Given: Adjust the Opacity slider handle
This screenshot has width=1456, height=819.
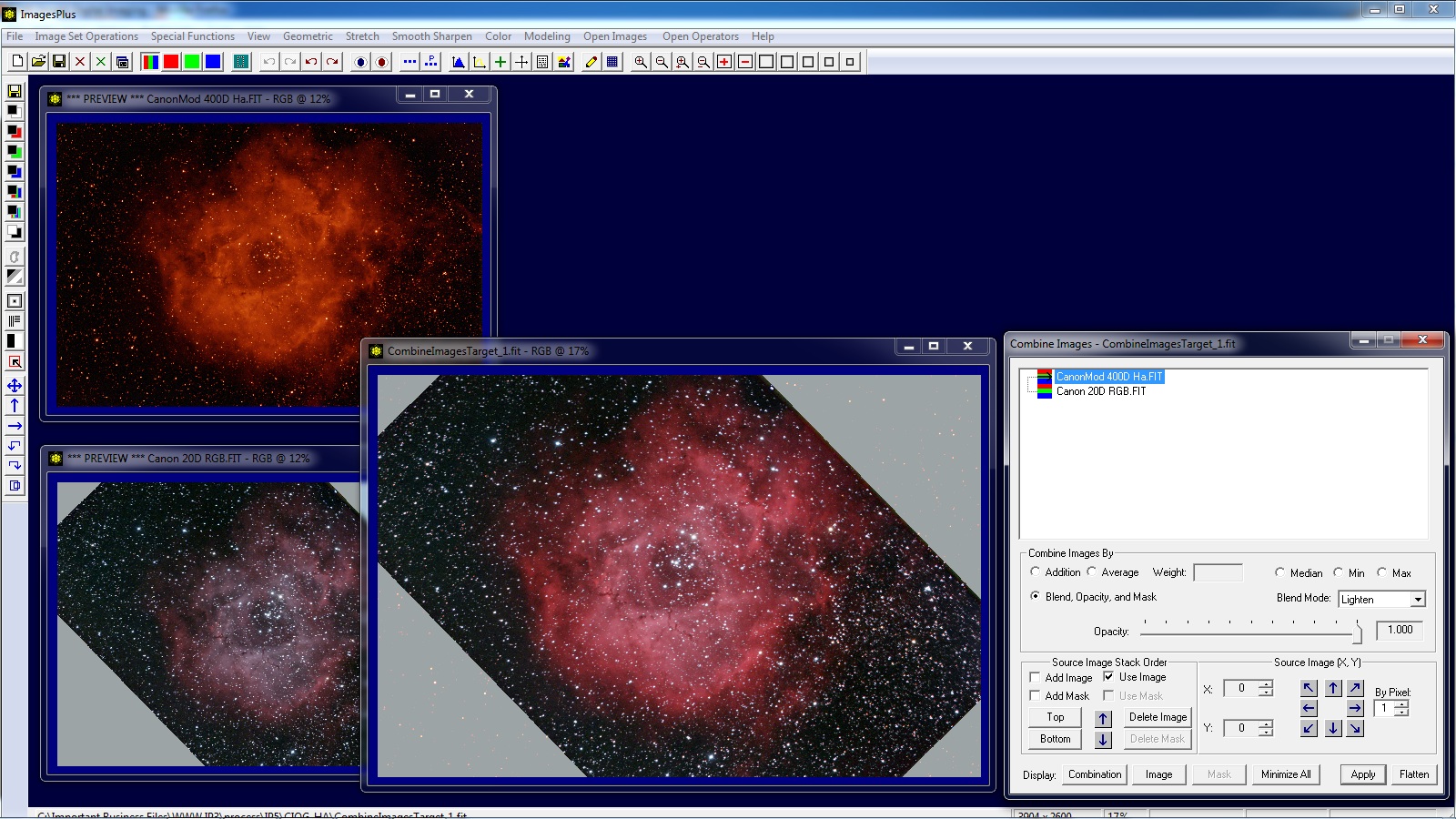Looking at the screenshot, I should pos(1357,632).
